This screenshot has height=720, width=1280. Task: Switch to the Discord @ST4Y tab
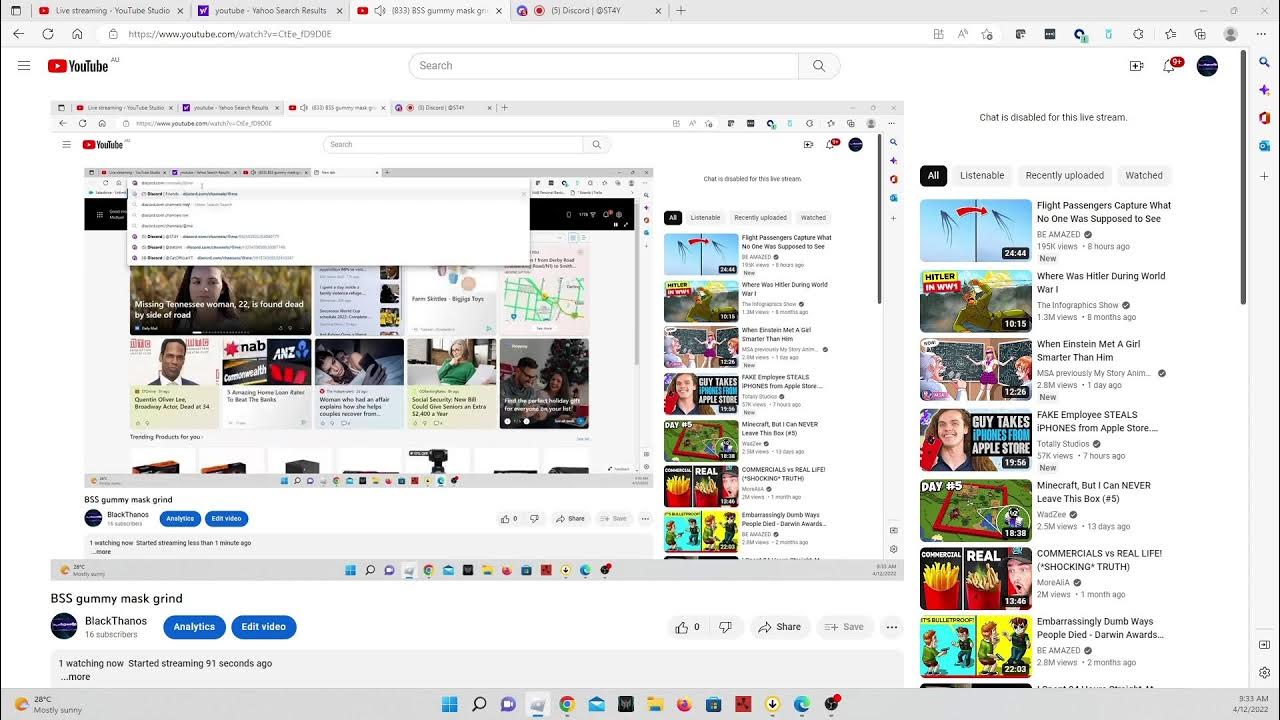coord(586,10)
